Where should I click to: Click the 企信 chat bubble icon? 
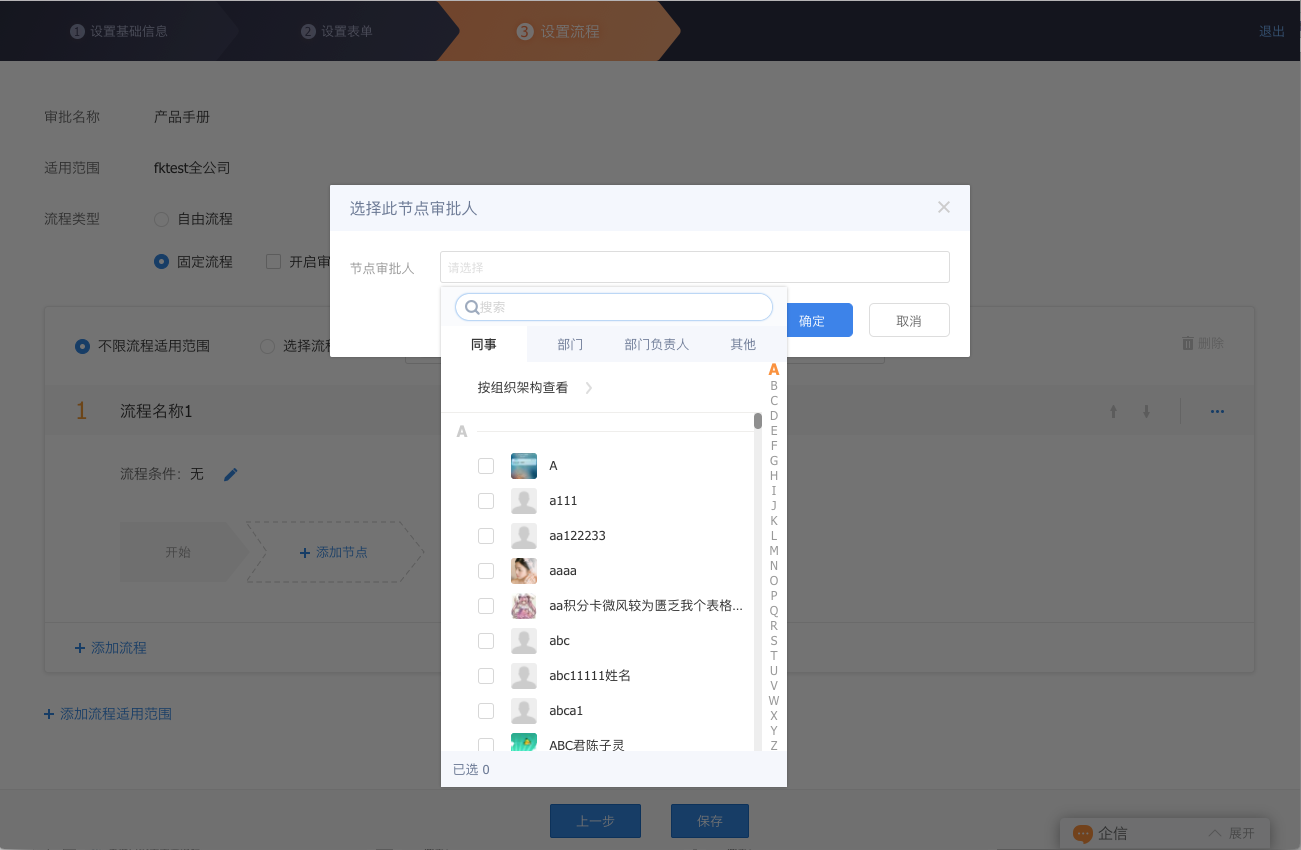1082,833
